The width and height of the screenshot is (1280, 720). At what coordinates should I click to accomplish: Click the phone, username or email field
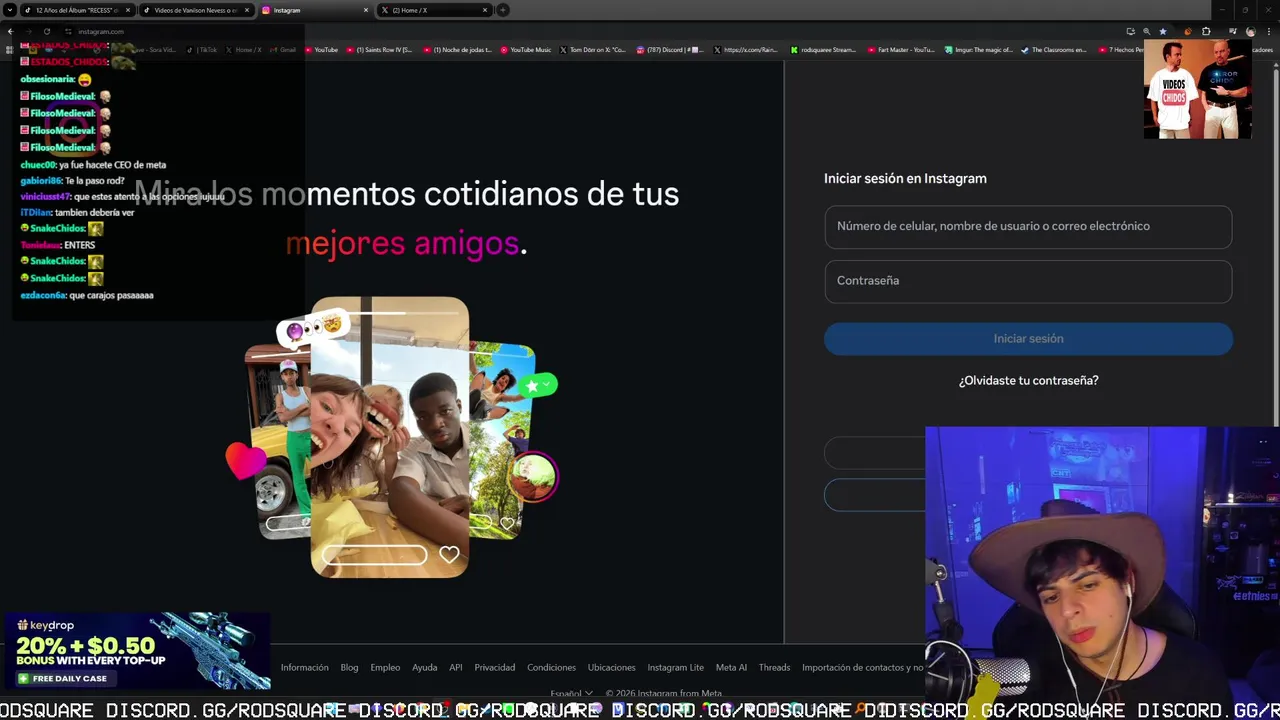(1028, 226)
